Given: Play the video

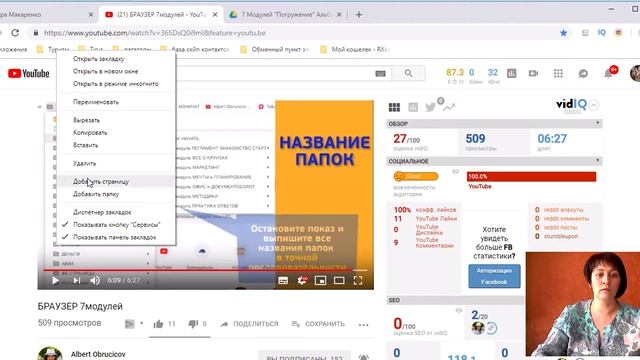Looking at the screenshot, I should (56, 280).
